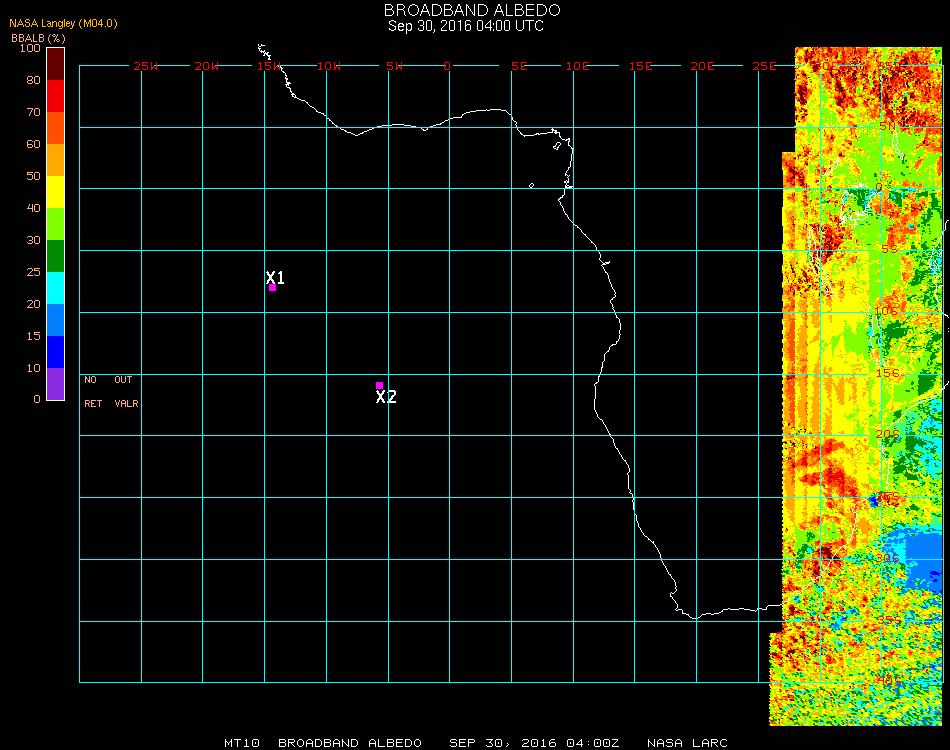Pick the purple 0-10% colorbar band
Viewport: 950px width, 750px height.
pyautogui.click(x=55, y=384)
